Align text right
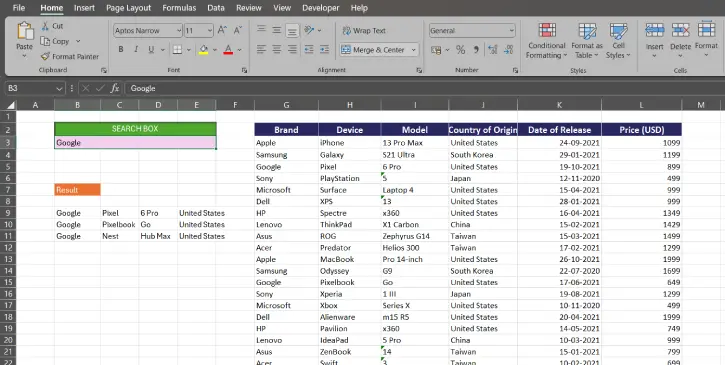Viewport: 725px width, 365px height. [292, 49]
